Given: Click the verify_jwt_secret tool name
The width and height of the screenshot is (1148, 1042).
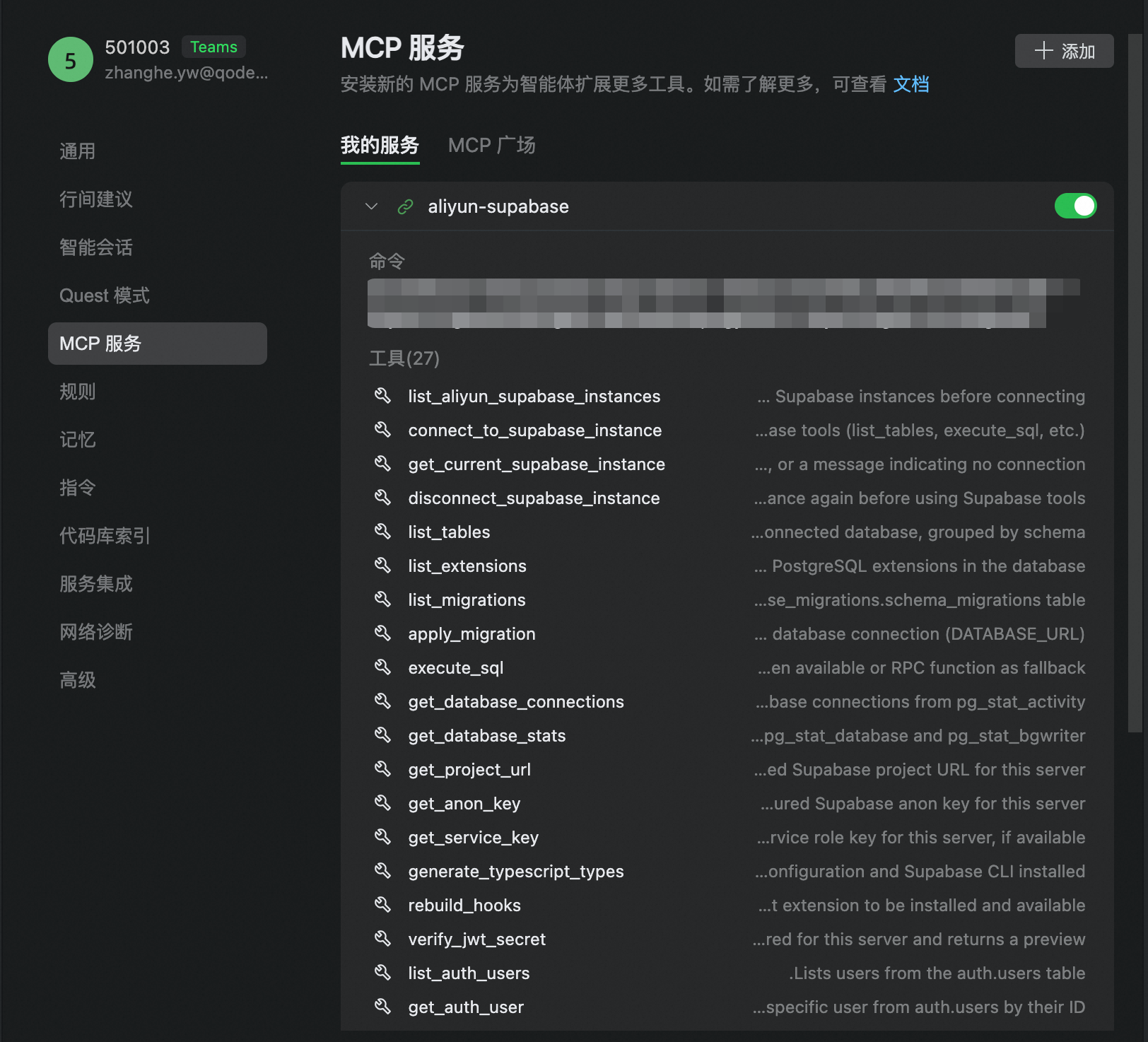Looking at the screenshot, I should [477, 939].
